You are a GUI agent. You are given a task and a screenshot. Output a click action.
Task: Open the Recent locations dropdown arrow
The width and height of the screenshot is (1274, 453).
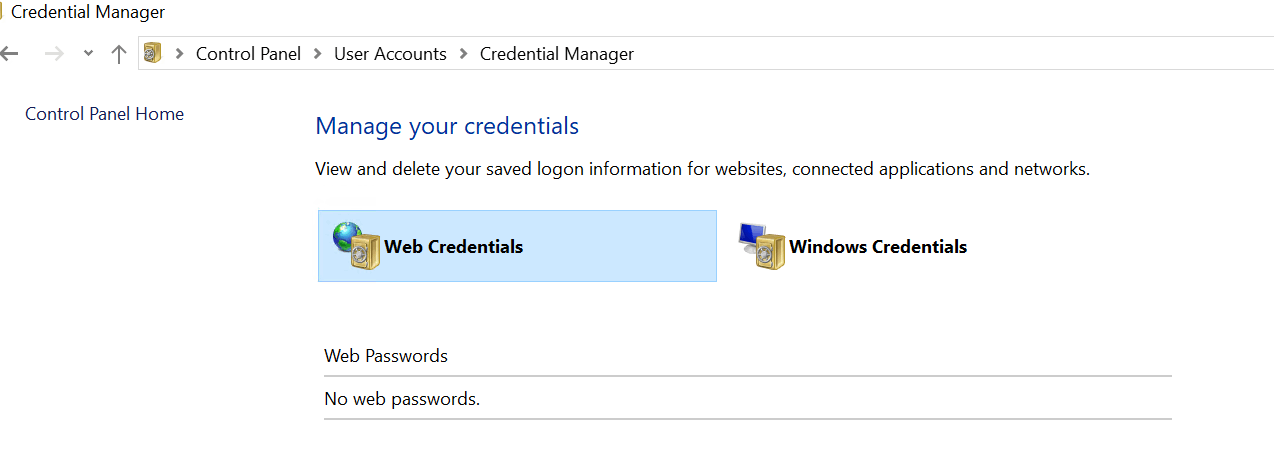88,54
